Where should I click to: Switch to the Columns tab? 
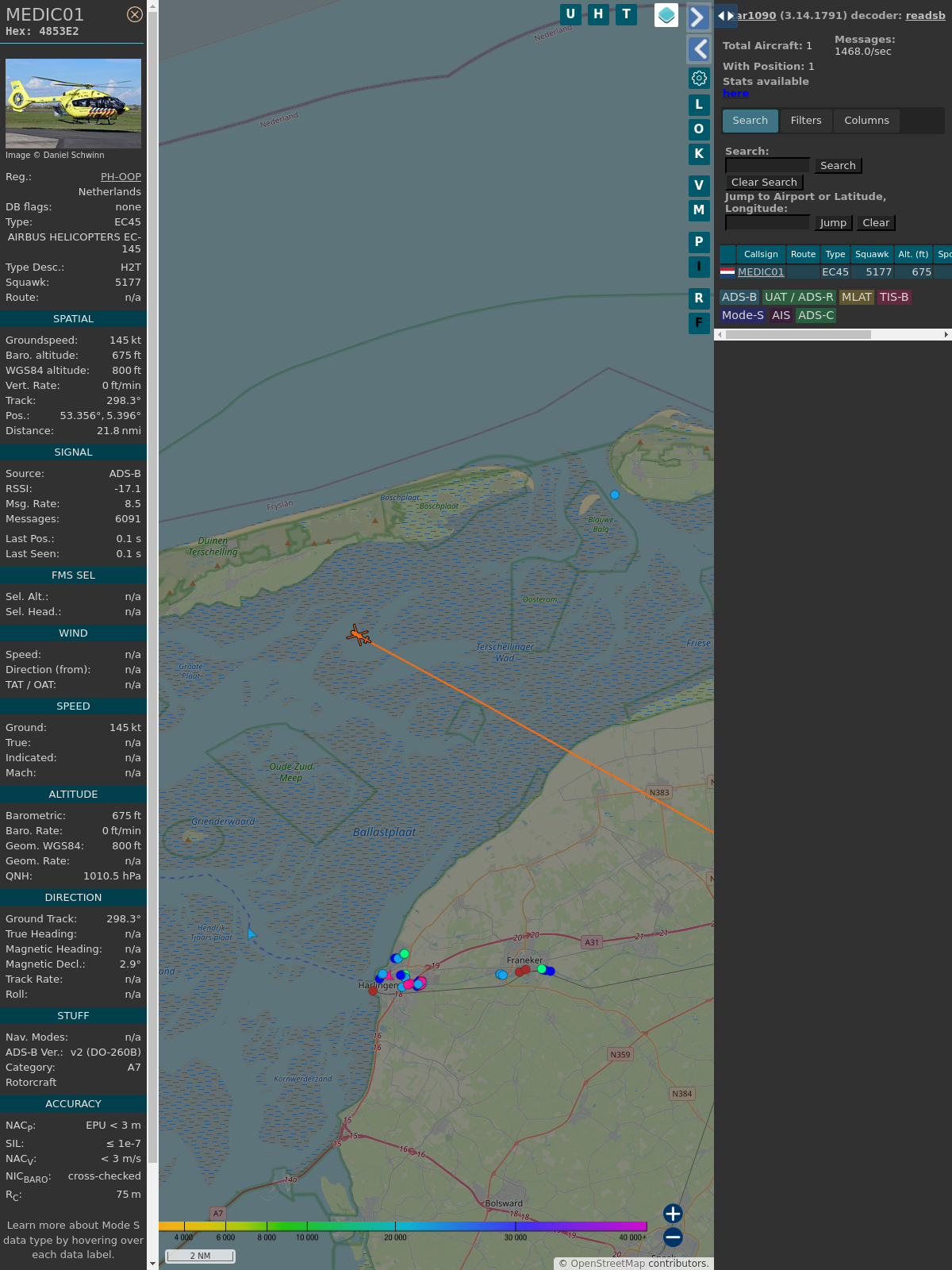pos(866,121)
